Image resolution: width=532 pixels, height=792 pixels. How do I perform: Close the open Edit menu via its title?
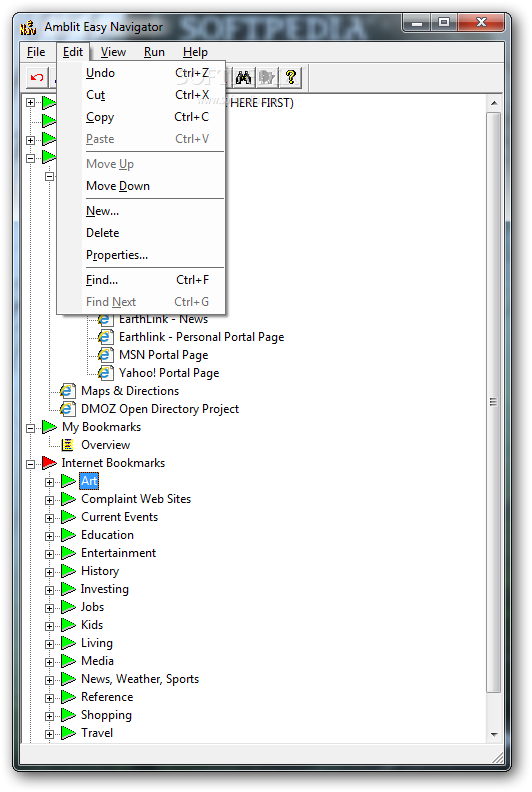tap(73, 52)
